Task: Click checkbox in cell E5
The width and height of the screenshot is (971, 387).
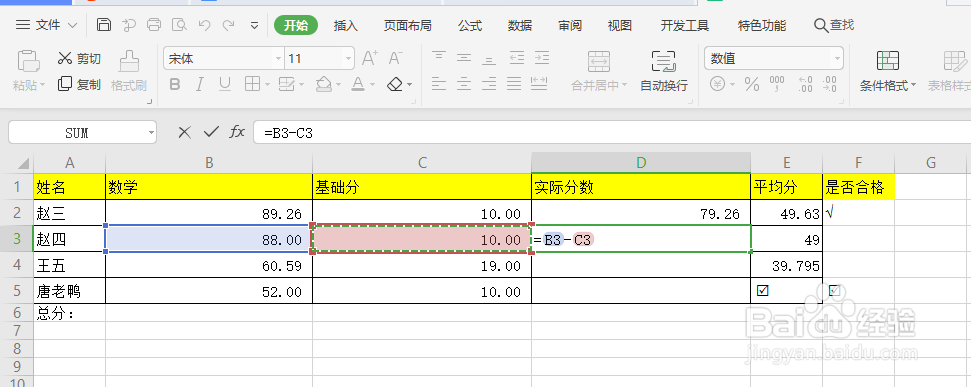Action: click(762, 290)
